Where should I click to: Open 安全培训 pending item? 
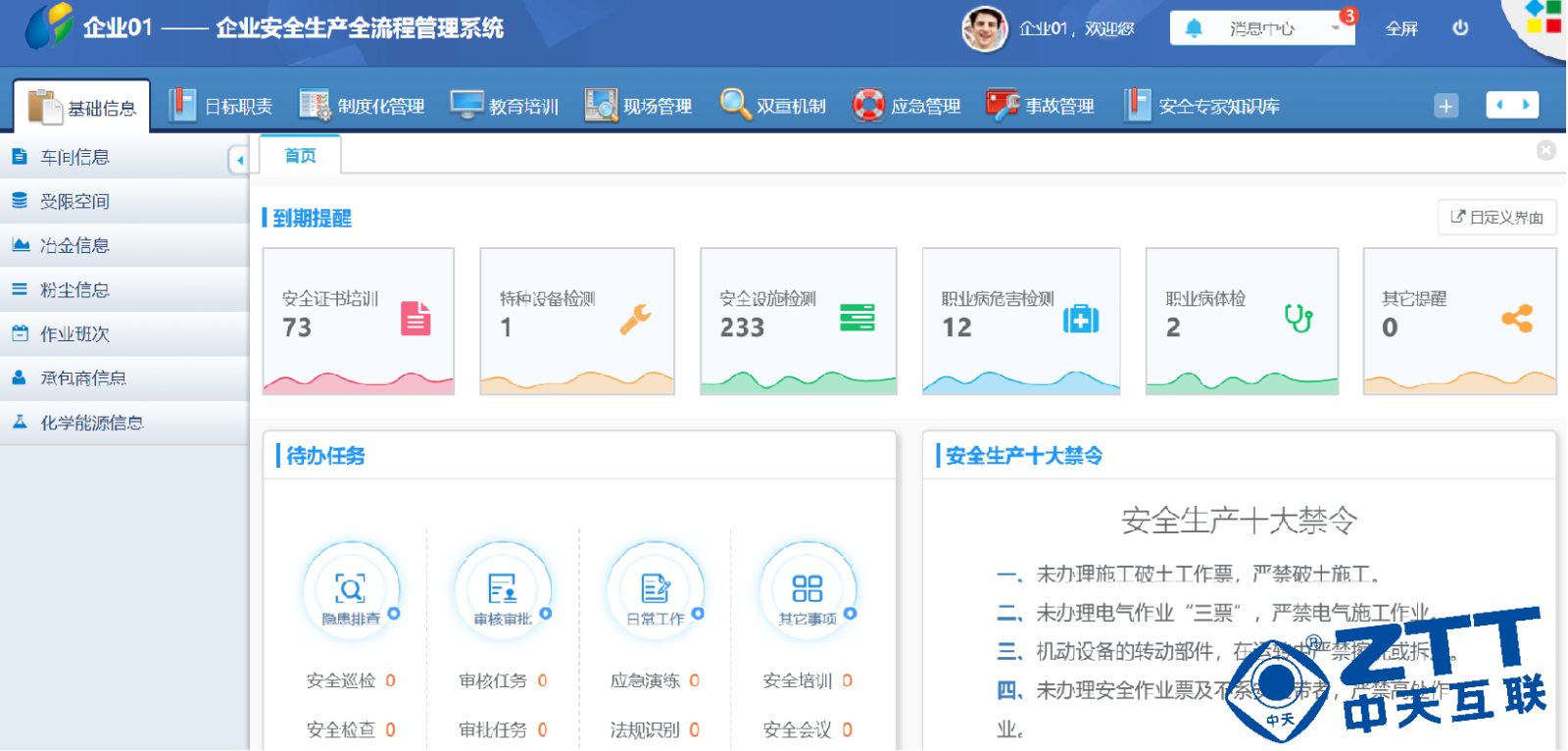pyautogui.click(x=808, y=680)
